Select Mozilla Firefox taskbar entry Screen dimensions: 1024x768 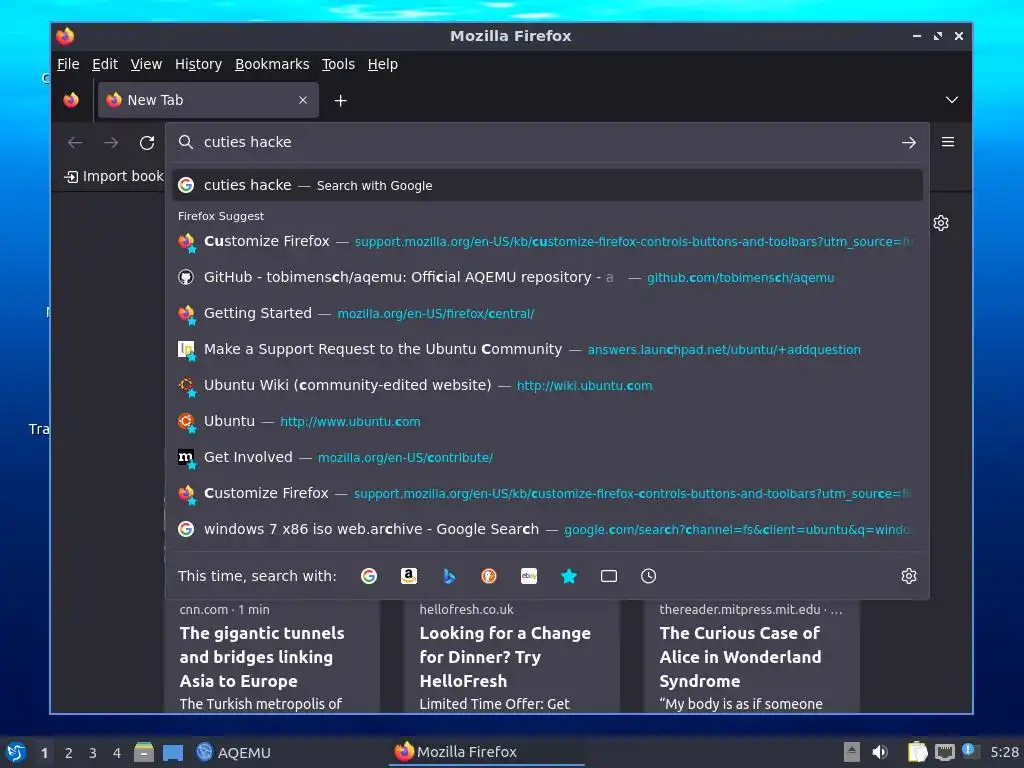487,752
